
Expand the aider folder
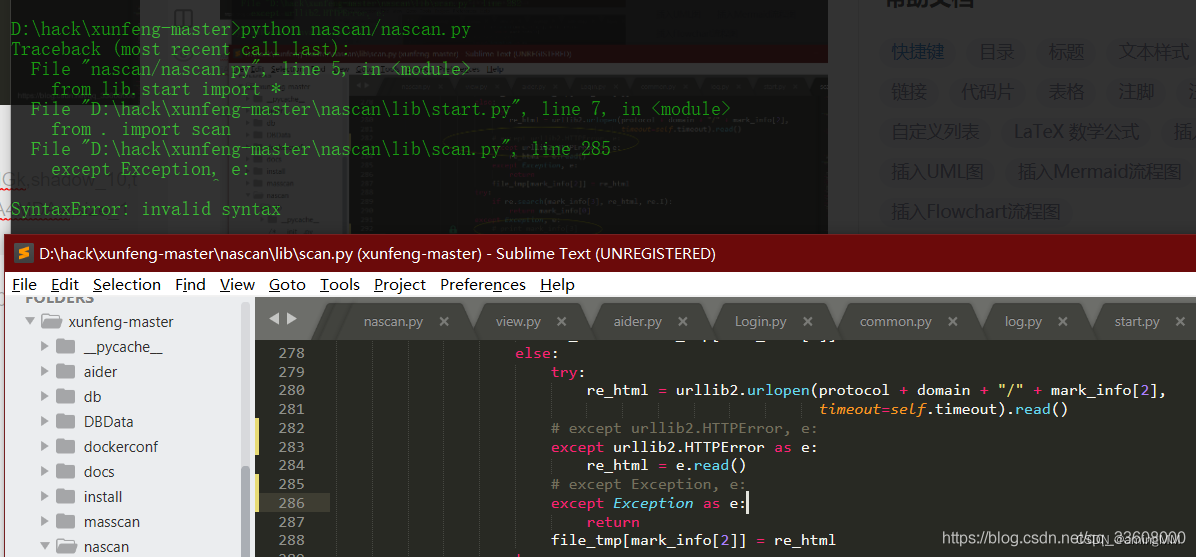tap(45, 372)
